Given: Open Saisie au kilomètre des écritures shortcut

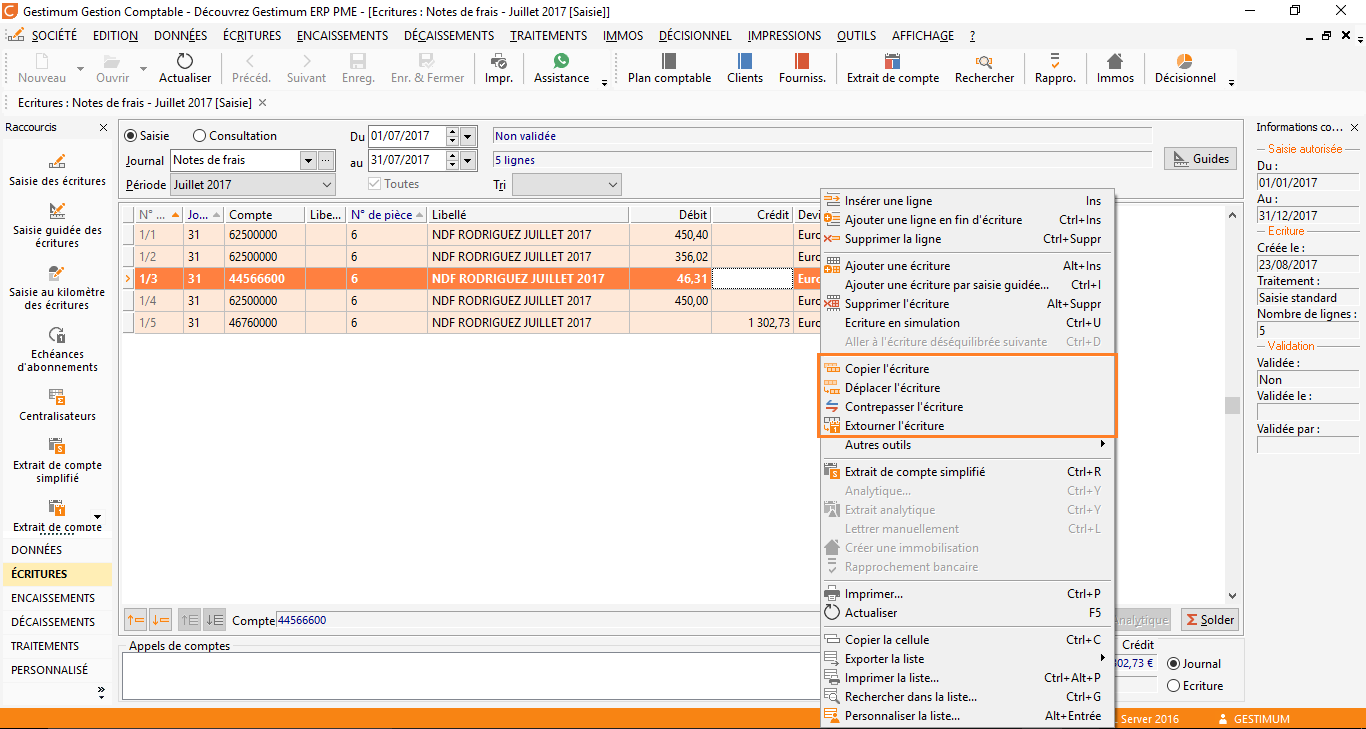Looking at the screenshot, I should [57, 287].
